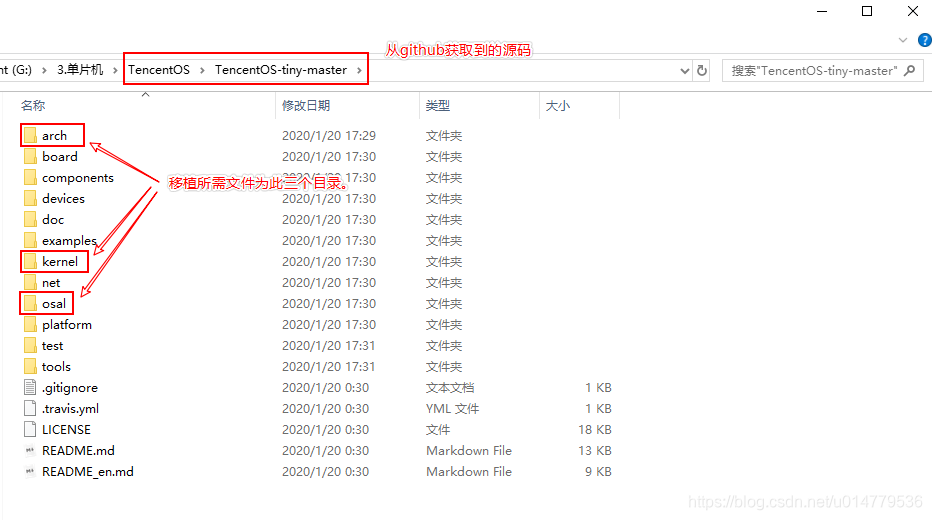Navigate to 3.单片机 breadcrumb
932x520 pixels.
pyautogui.click(x=80, y=70)
